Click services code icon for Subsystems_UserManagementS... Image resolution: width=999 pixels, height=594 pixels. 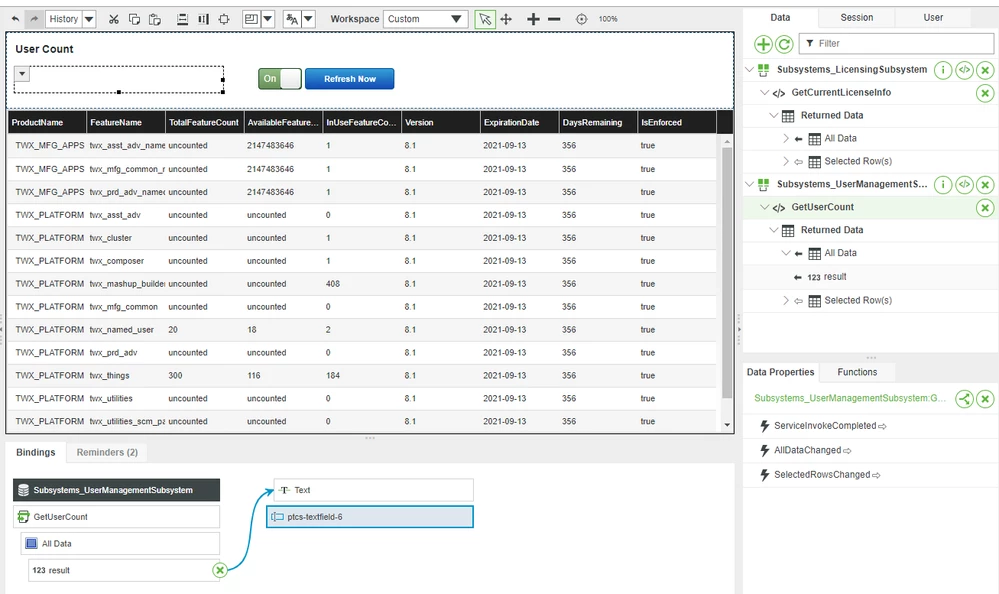click(x=965, y=185)
